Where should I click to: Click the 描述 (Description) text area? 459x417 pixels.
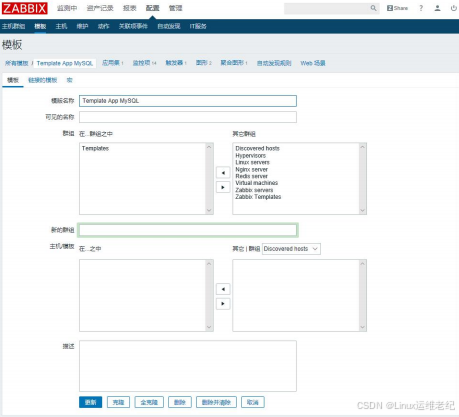click(x=188, y=366)
